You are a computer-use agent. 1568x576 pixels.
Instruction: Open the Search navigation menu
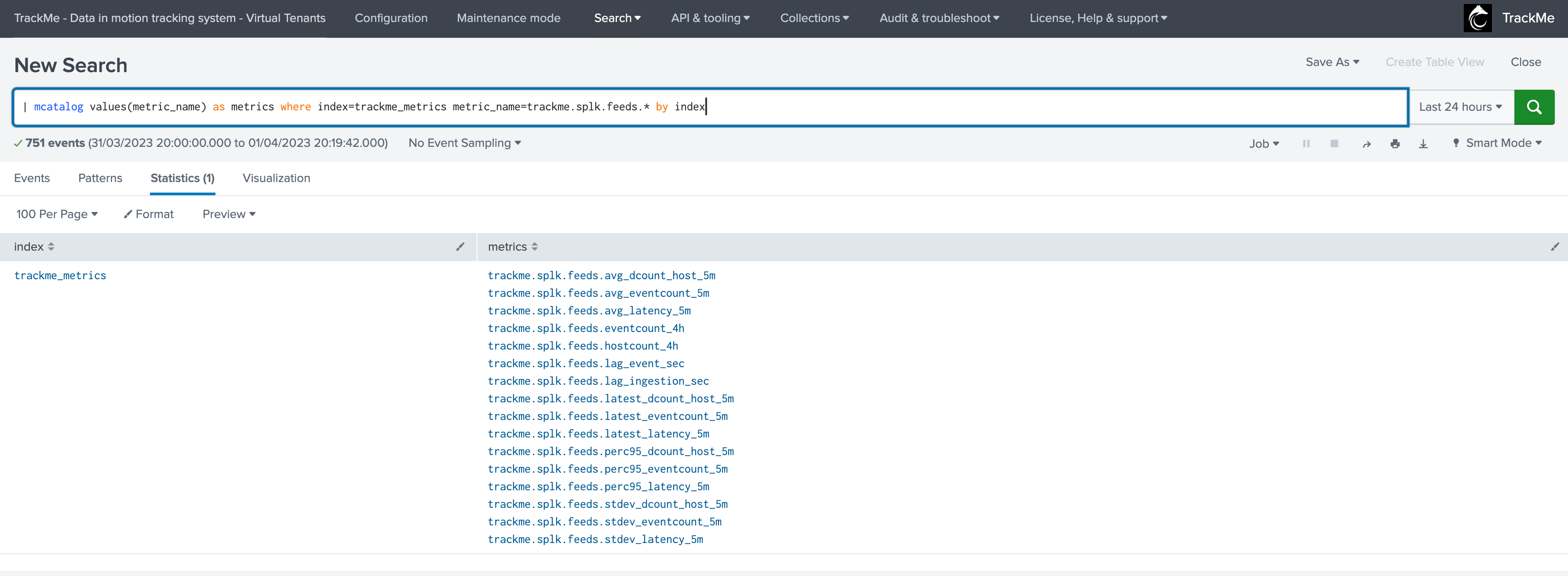[617, 18]
